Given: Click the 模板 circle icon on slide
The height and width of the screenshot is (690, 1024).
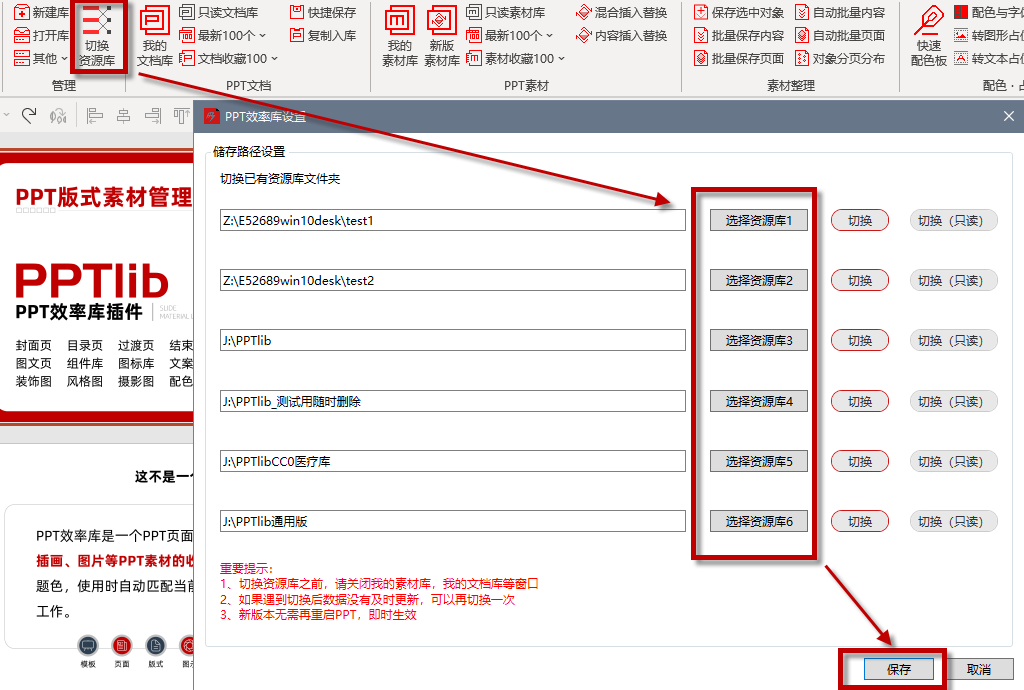Looking at the screenshot, I should click(88, 646).
